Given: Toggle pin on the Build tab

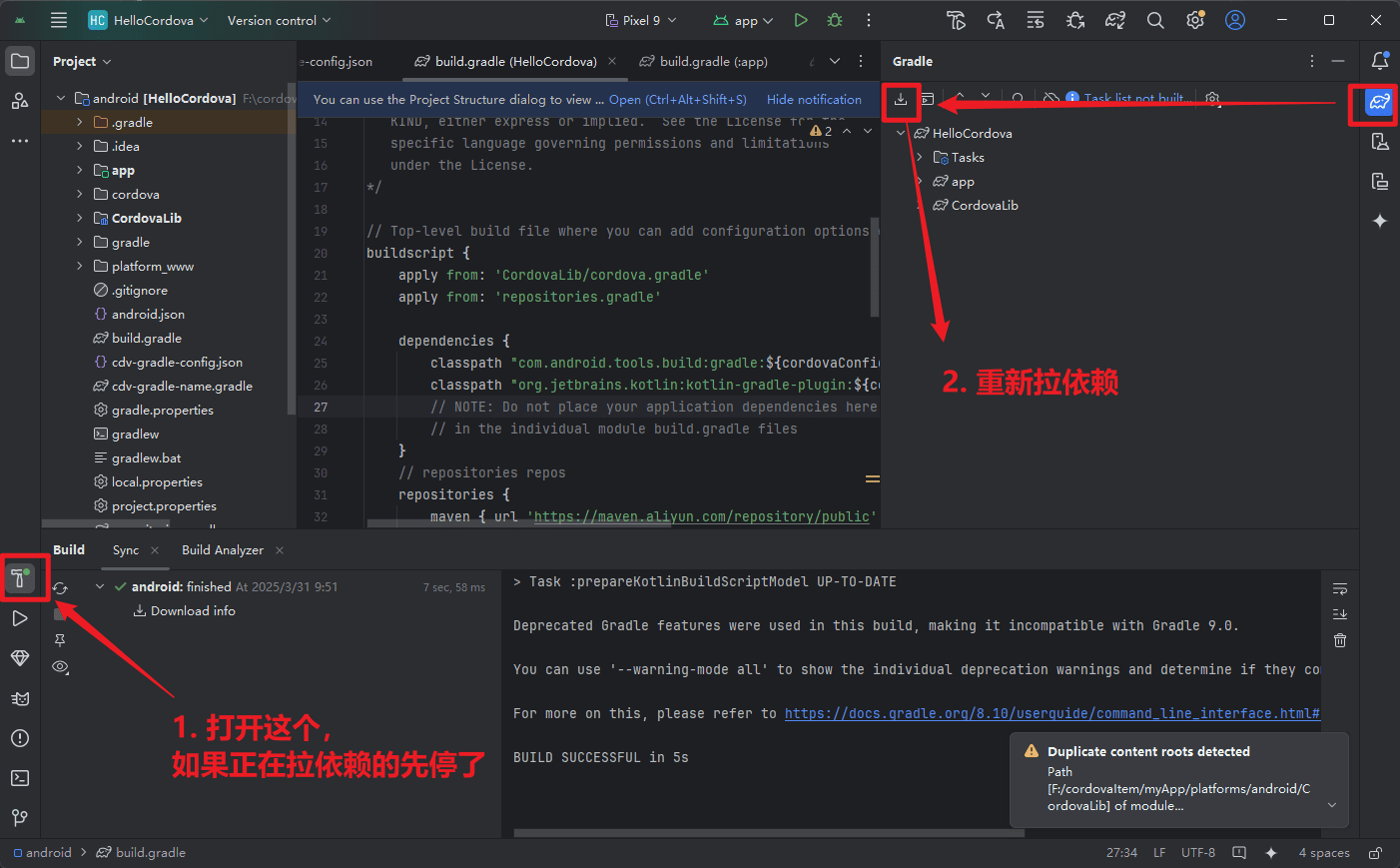Looking at the screenshot, I should click(x=60, y=640).
